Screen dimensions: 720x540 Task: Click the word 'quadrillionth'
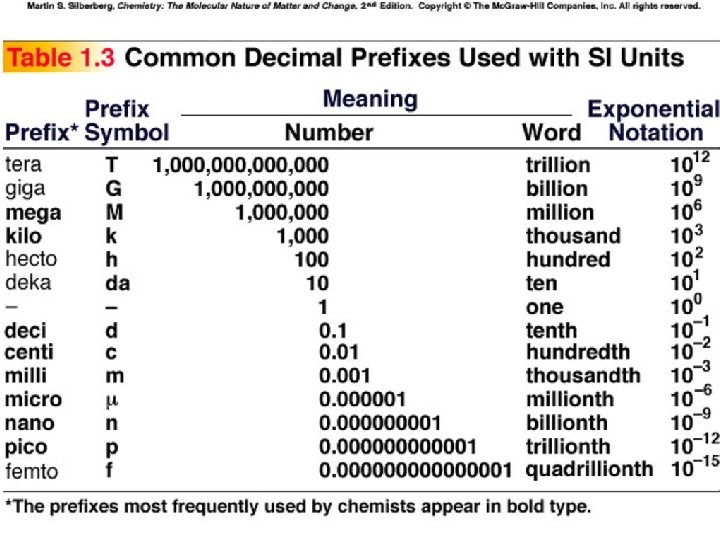coord(589,469)
